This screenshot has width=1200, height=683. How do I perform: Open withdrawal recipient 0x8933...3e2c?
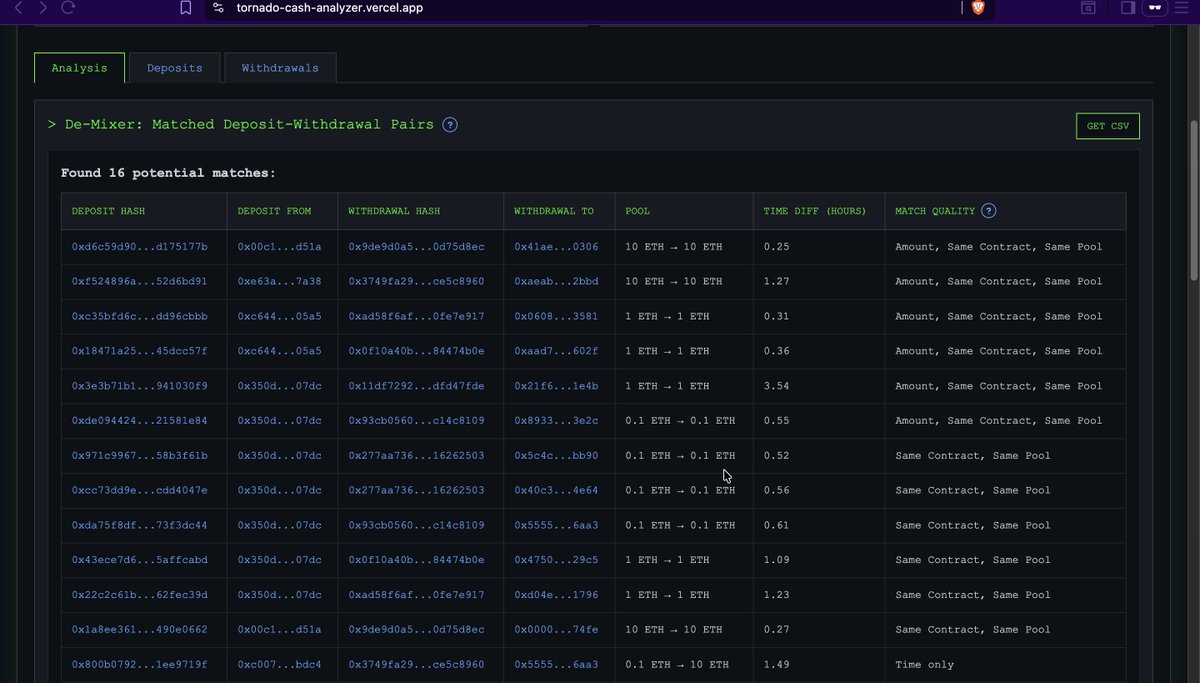556,421
